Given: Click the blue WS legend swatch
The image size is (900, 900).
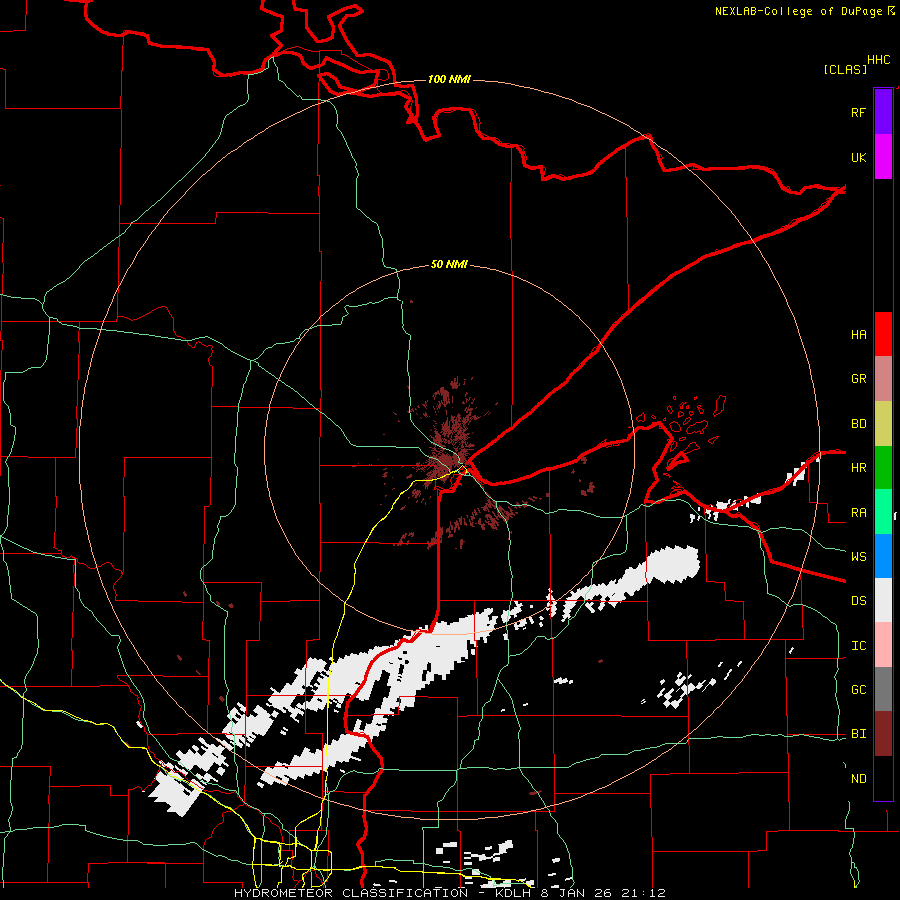Looking at the screenshot, I should coord(883,556).
